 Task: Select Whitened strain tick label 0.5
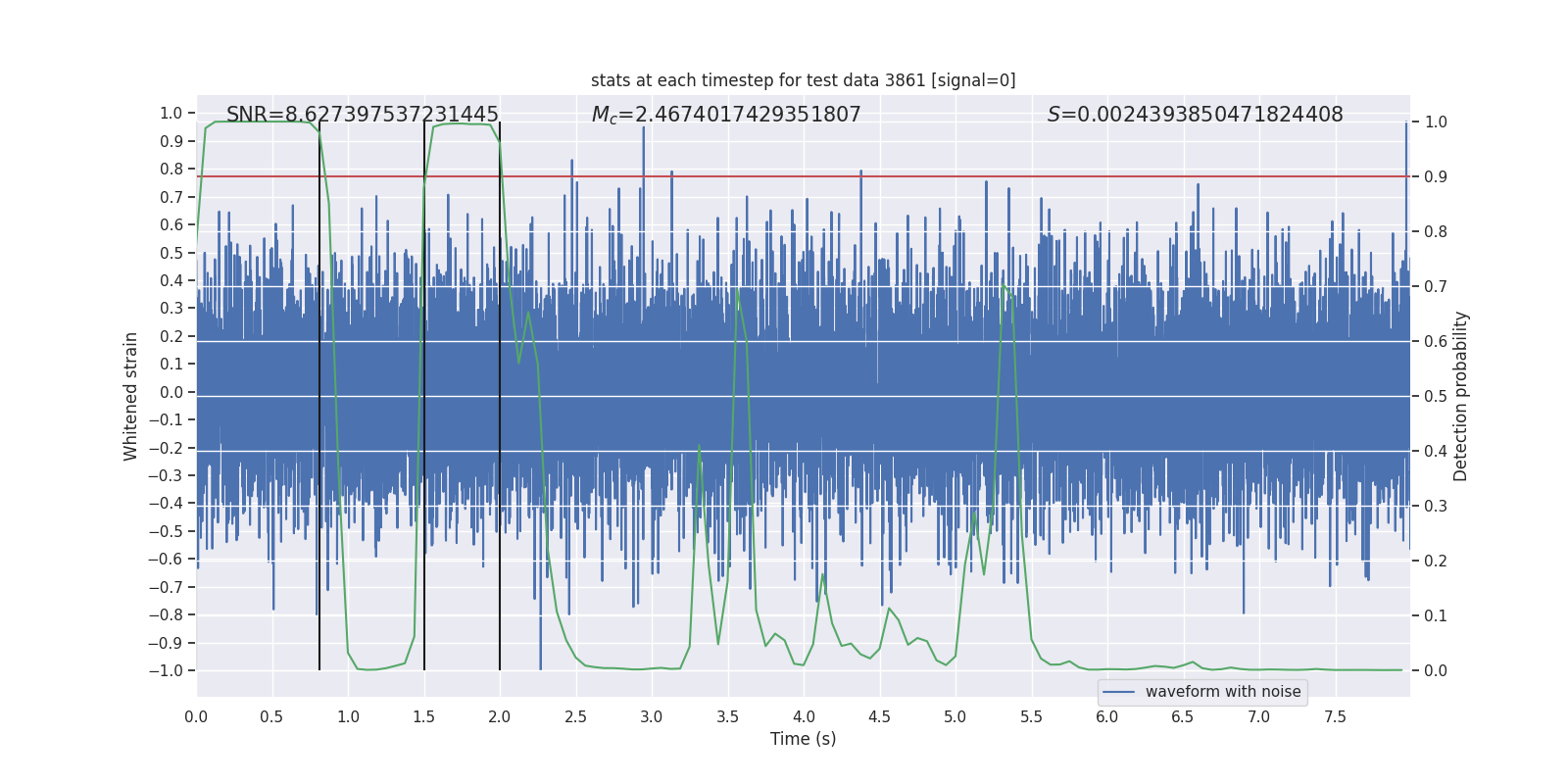point(171,253)
